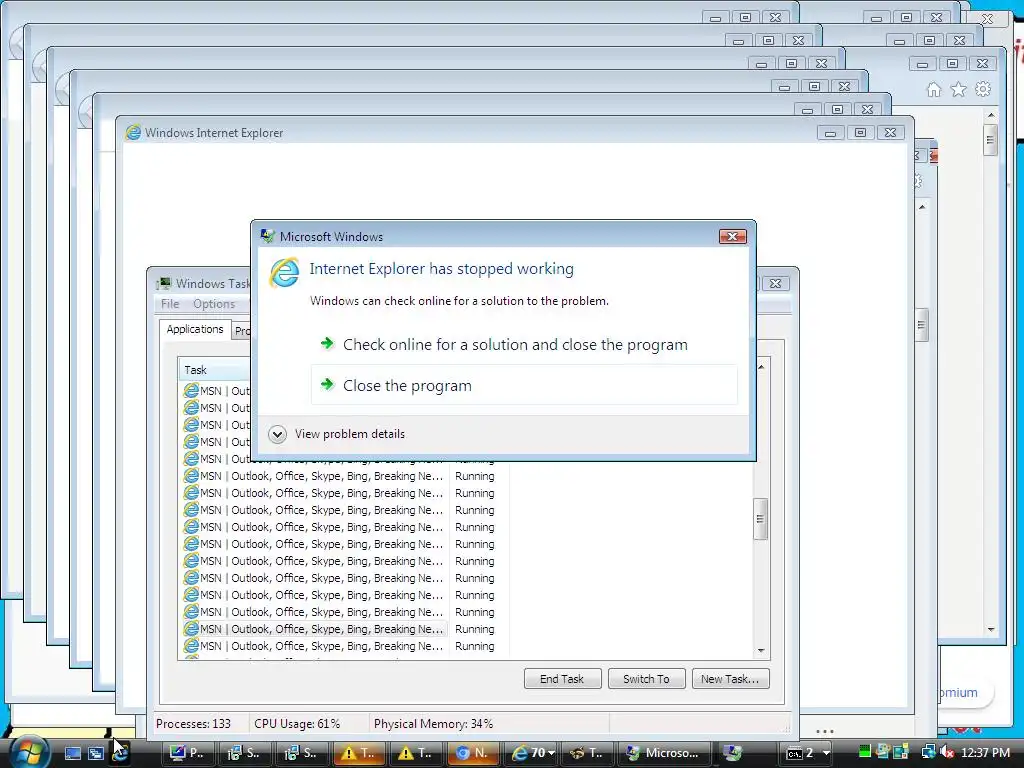Click the Home icon in the background browser
This screenshot has height=768, width=1024.
[934, 89]
